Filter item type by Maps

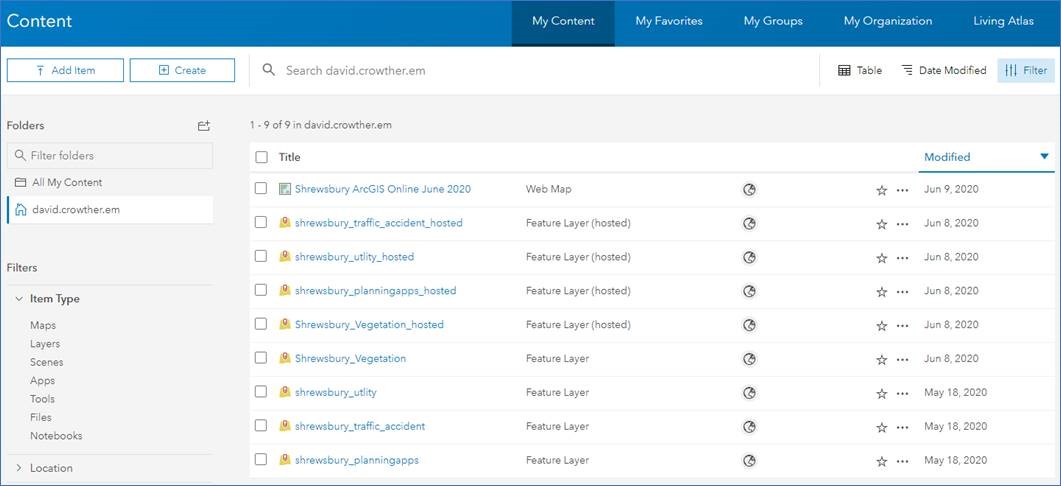point(43,326)
